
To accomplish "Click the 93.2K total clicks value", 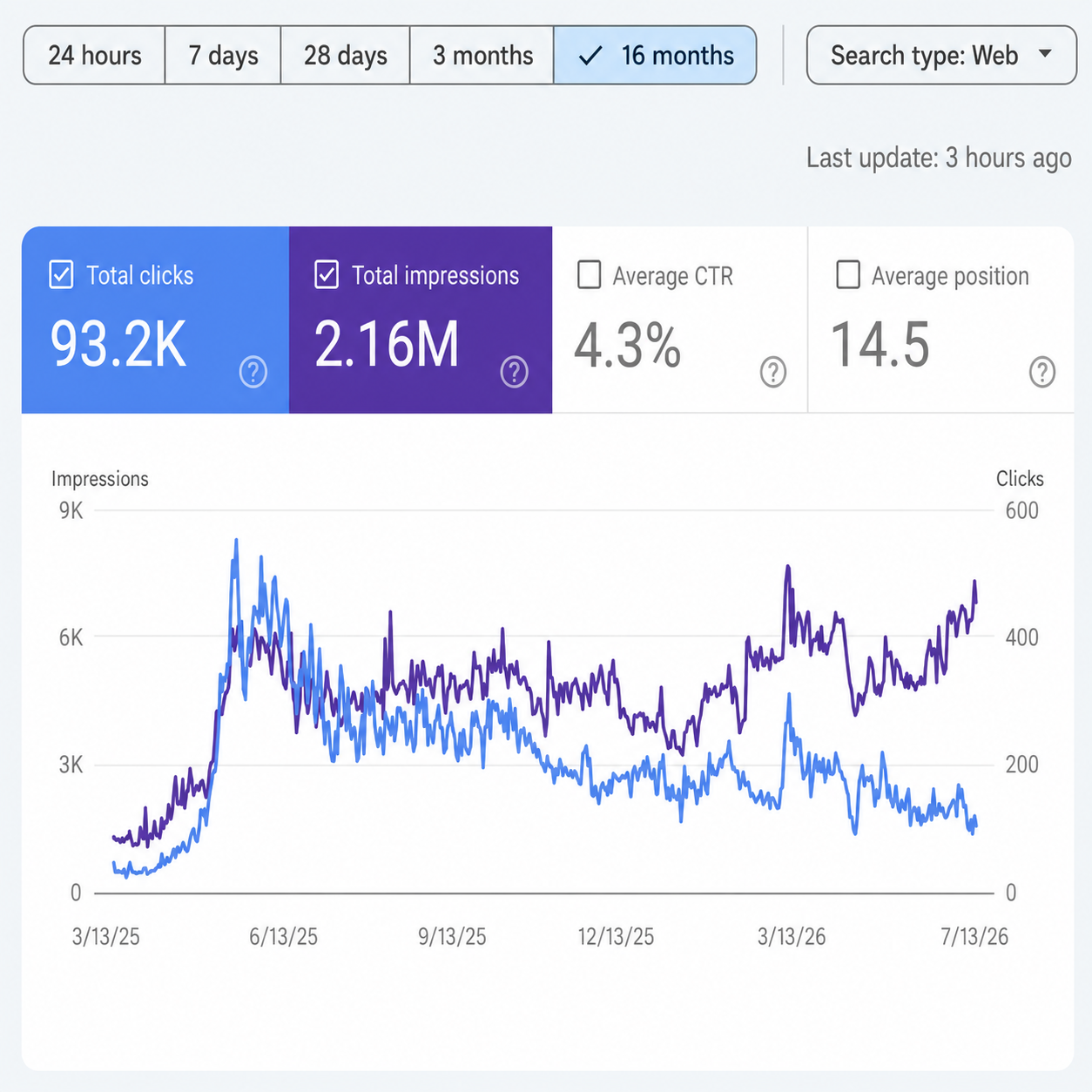I will tap(118, 345).
